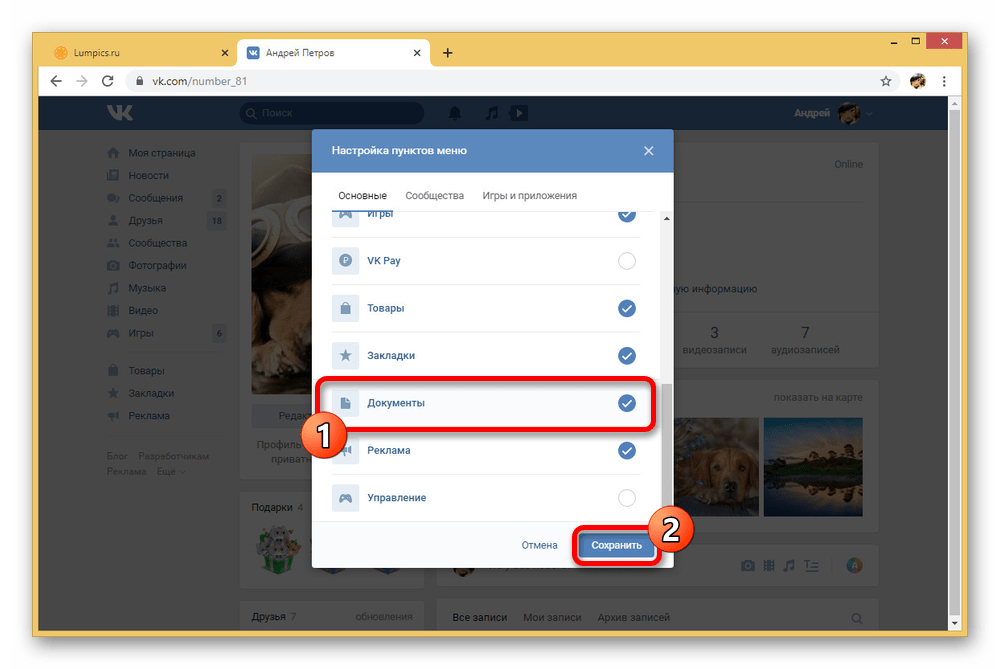This screenshot has width=1000, height=669.
Task: Click the dialog scrollbar thumb
Action: [666, 446]
